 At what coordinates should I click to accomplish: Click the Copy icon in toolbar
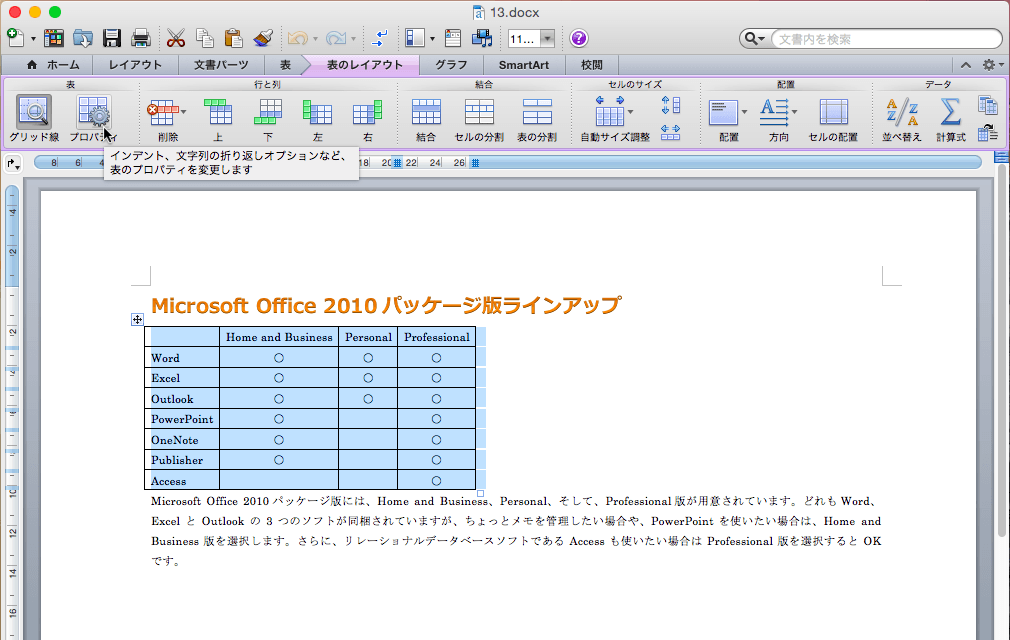click(205, 39)
